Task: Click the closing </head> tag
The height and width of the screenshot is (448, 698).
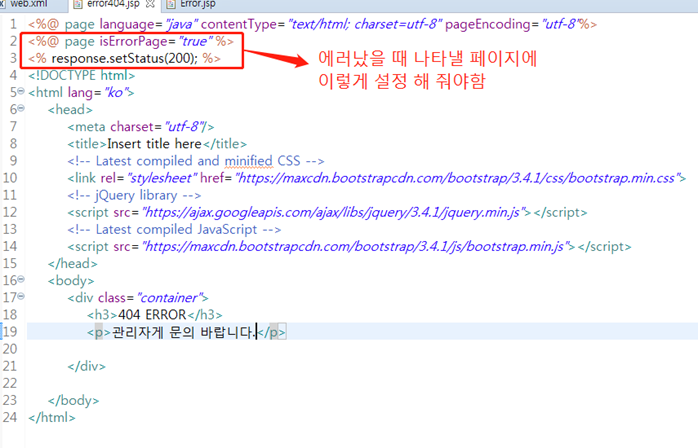Action: pos(73,264)
